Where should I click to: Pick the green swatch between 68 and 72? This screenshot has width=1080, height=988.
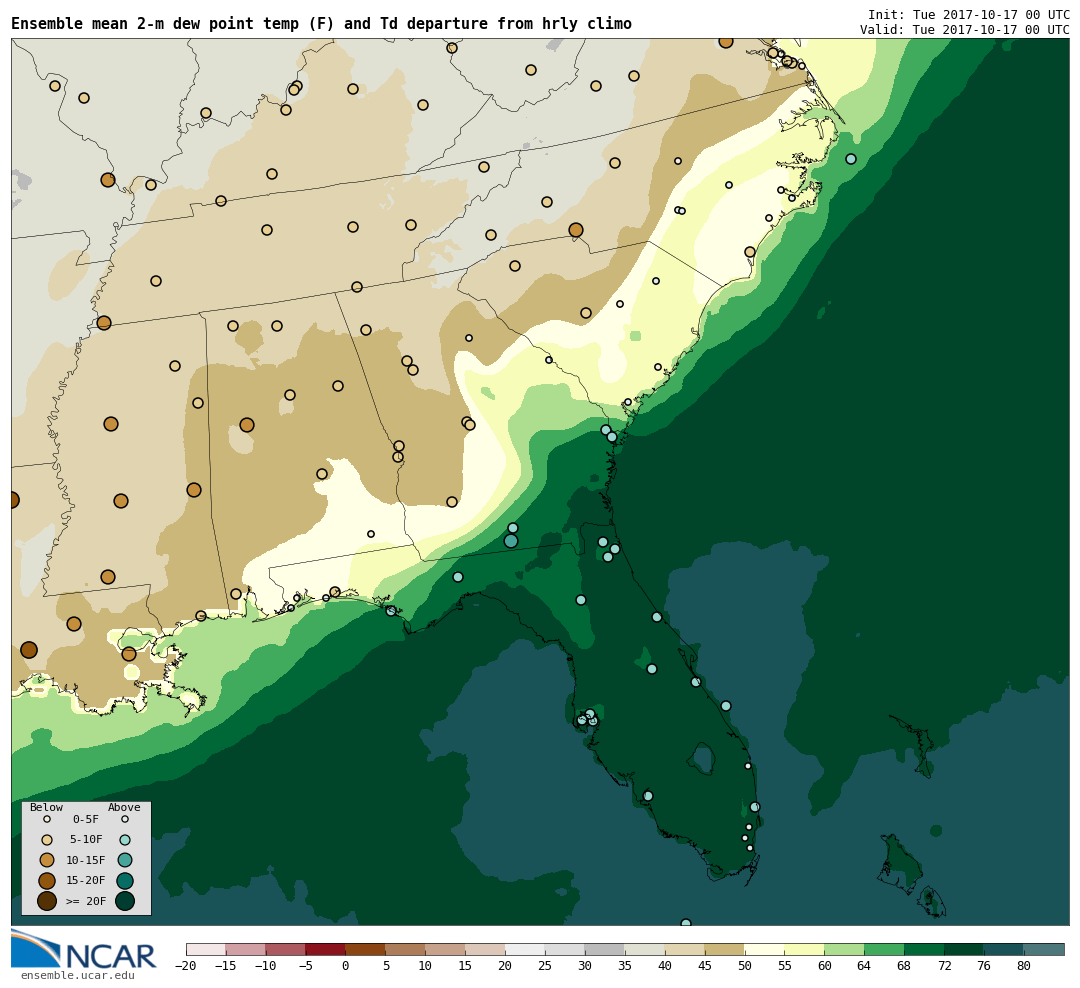925,949
